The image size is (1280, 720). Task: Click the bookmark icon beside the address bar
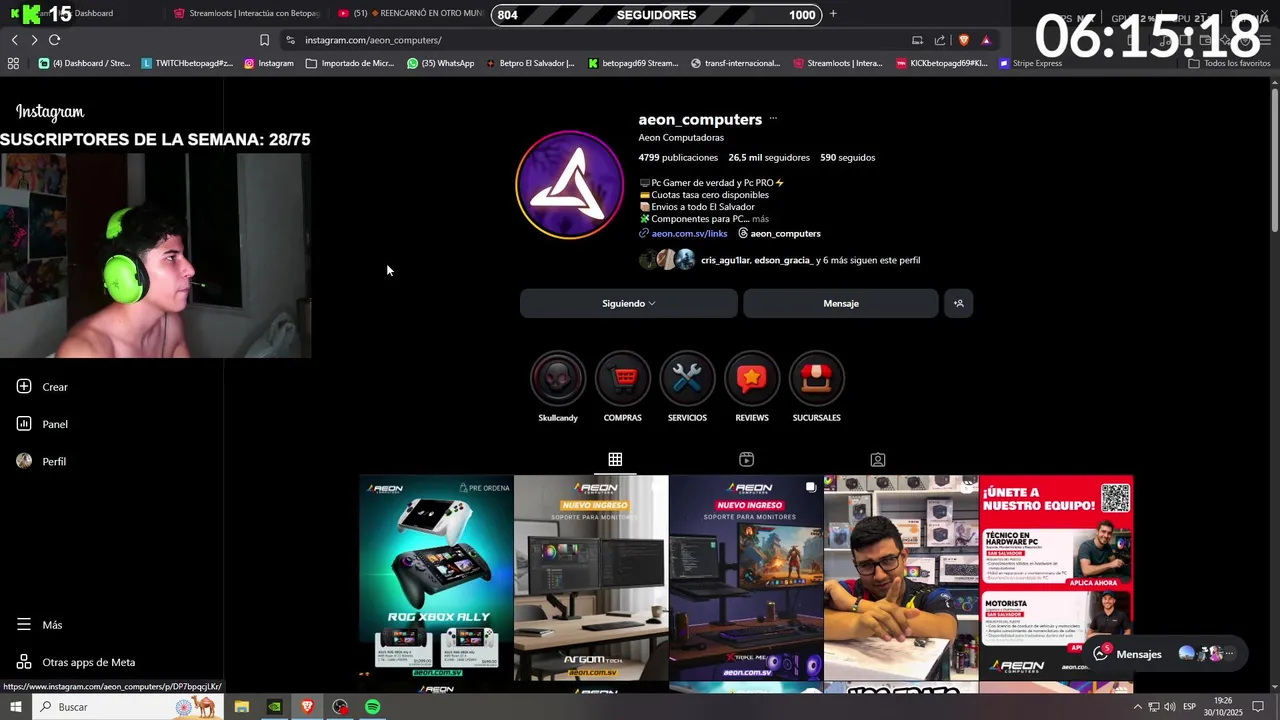[264, 40]
